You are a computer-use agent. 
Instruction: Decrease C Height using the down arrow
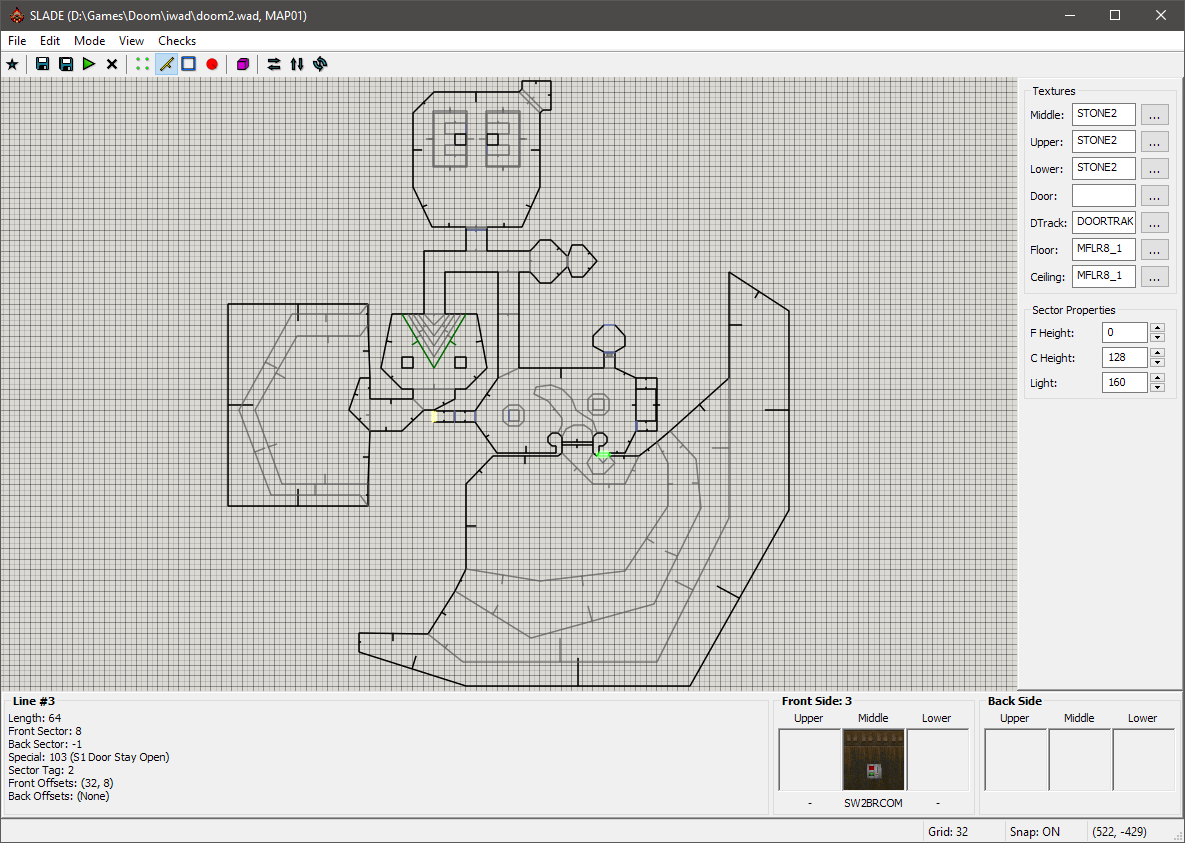tap(1157, 363)
